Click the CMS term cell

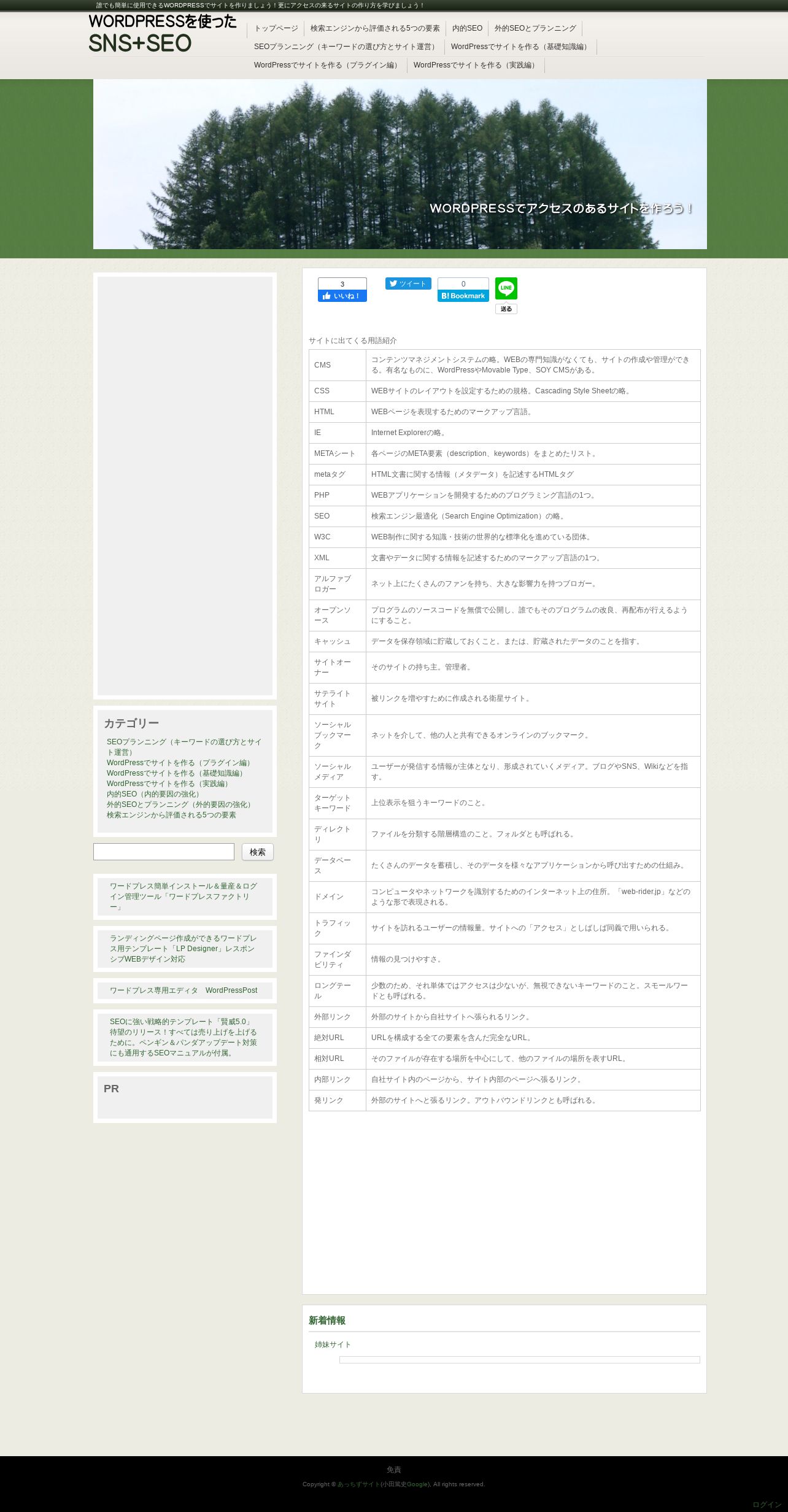tap(338, 365)
